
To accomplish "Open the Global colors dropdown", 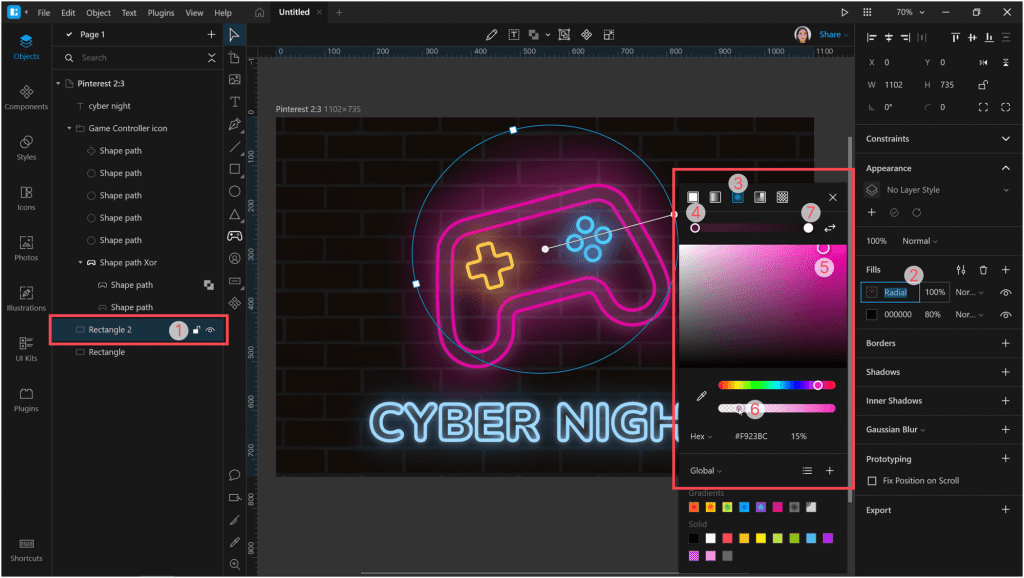I will [x=705, y=471].
